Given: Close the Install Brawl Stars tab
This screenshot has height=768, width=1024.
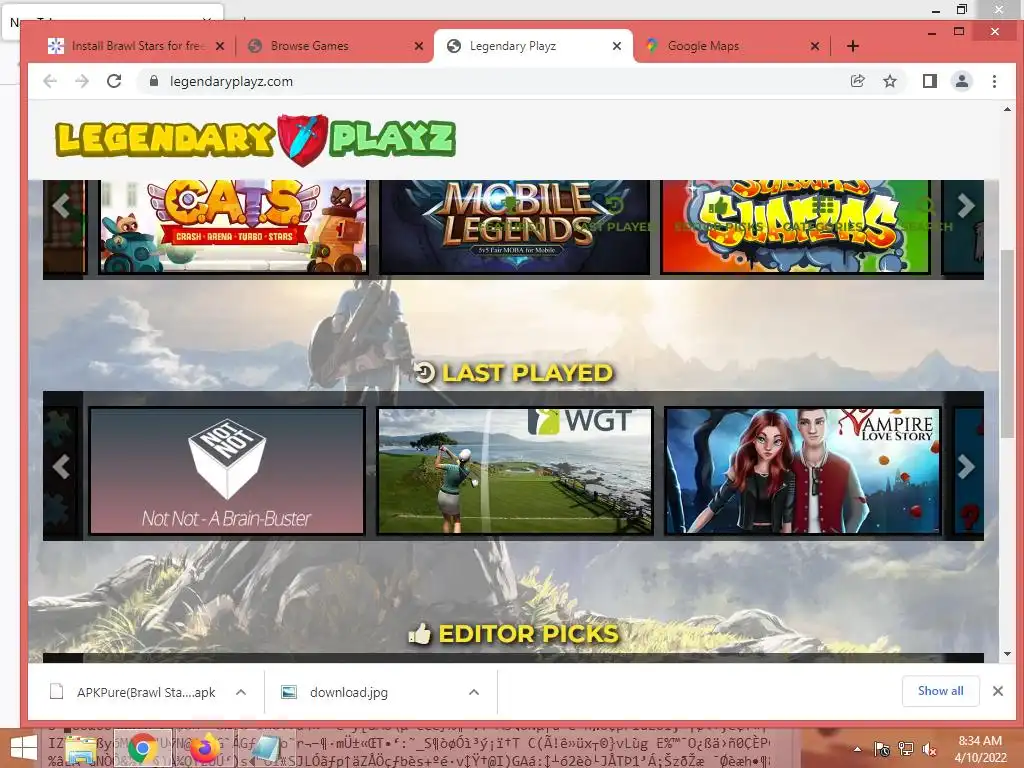Looking at the screenshot, I should 220,46.
